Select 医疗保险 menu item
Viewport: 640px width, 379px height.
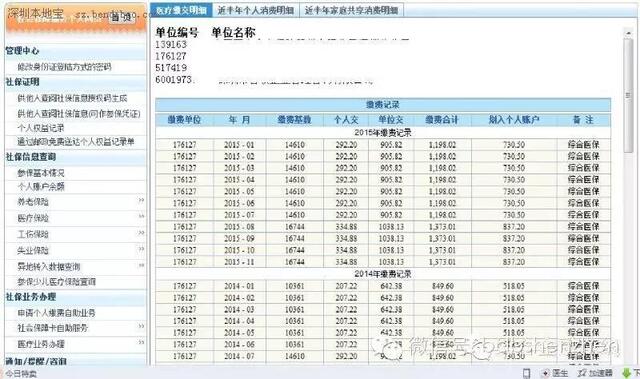pos(33,218)
